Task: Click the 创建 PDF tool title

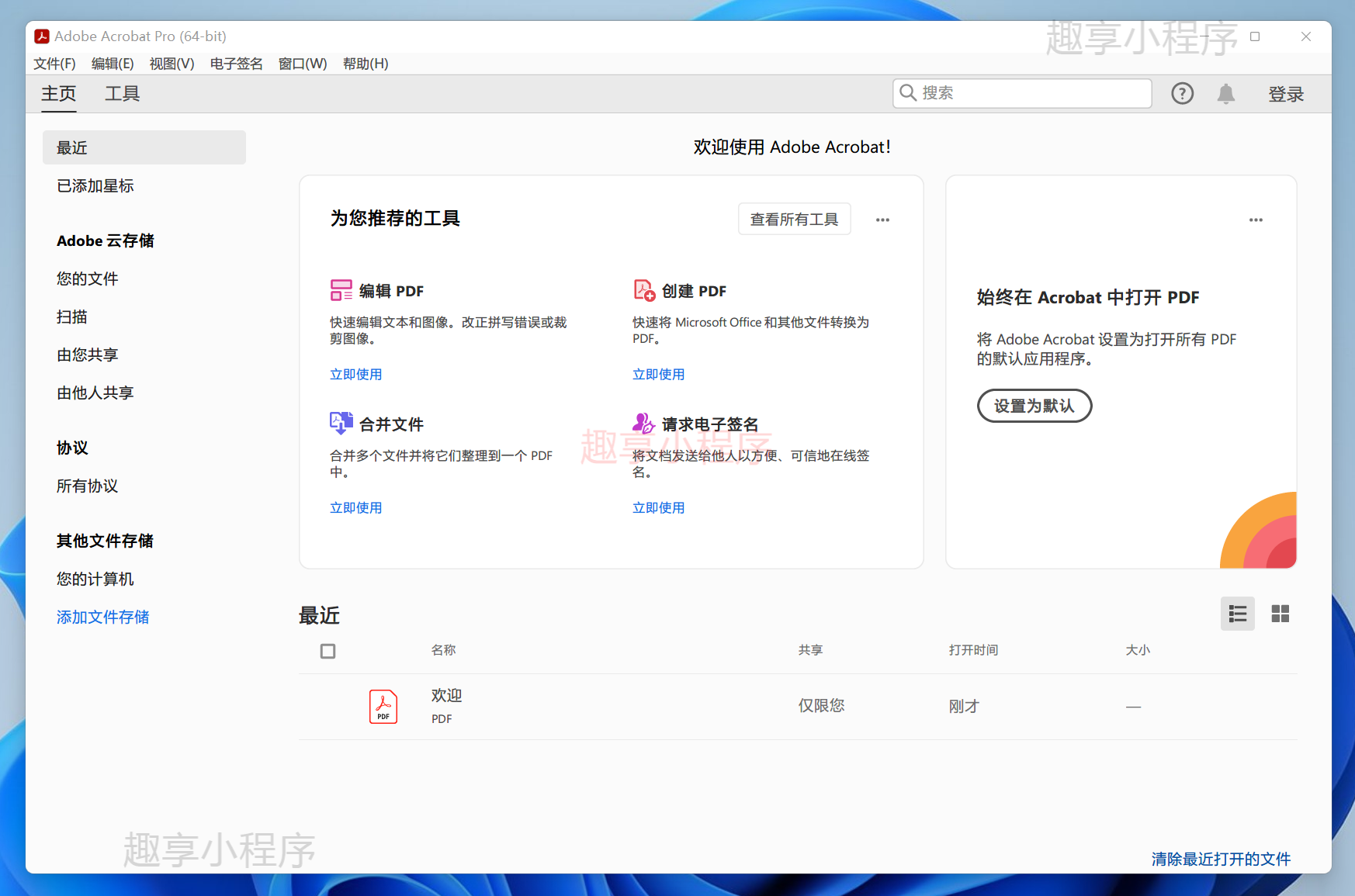Action: [x=695, y=291]
